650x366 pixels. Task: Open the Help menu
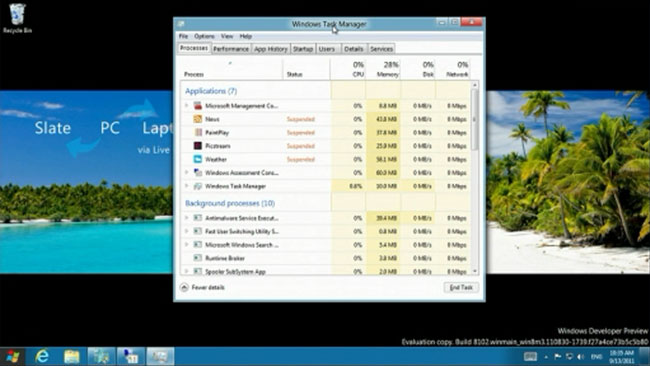(245, 36)
